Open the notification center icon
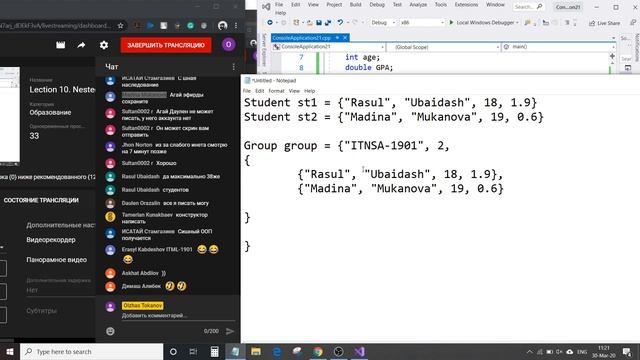Image resolution: width=640 pixels, height=360 pixels. [x=627, y=351]
